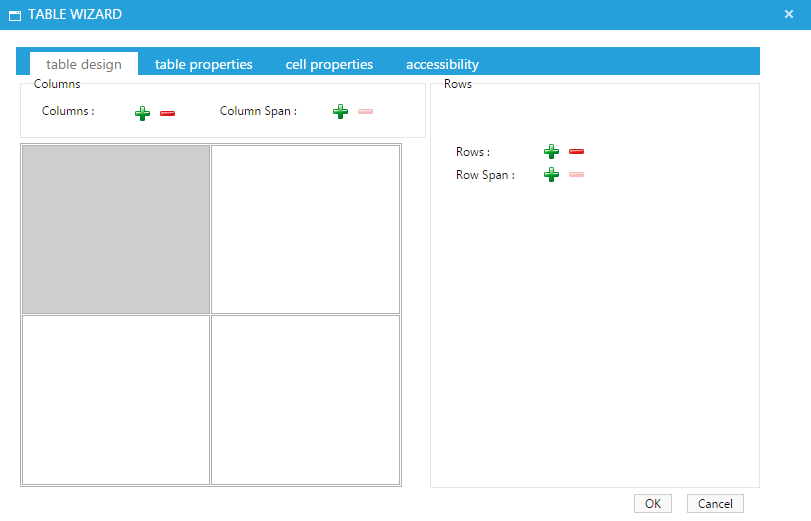Select the bottom-right table cell
The width and height of the screenshot is (811, 521).
[x=305, y=400]
